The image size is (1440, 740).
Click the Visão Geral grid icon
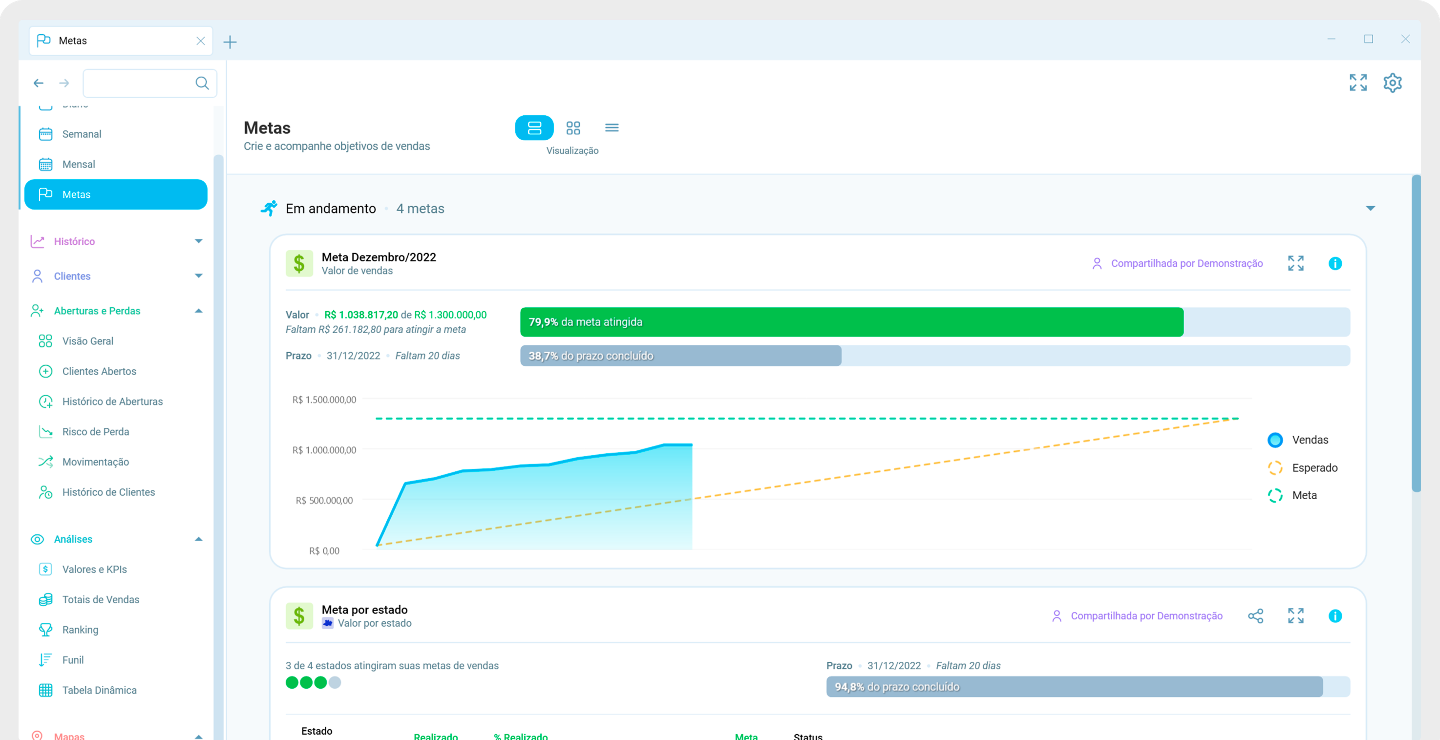[x=45, y=341]
